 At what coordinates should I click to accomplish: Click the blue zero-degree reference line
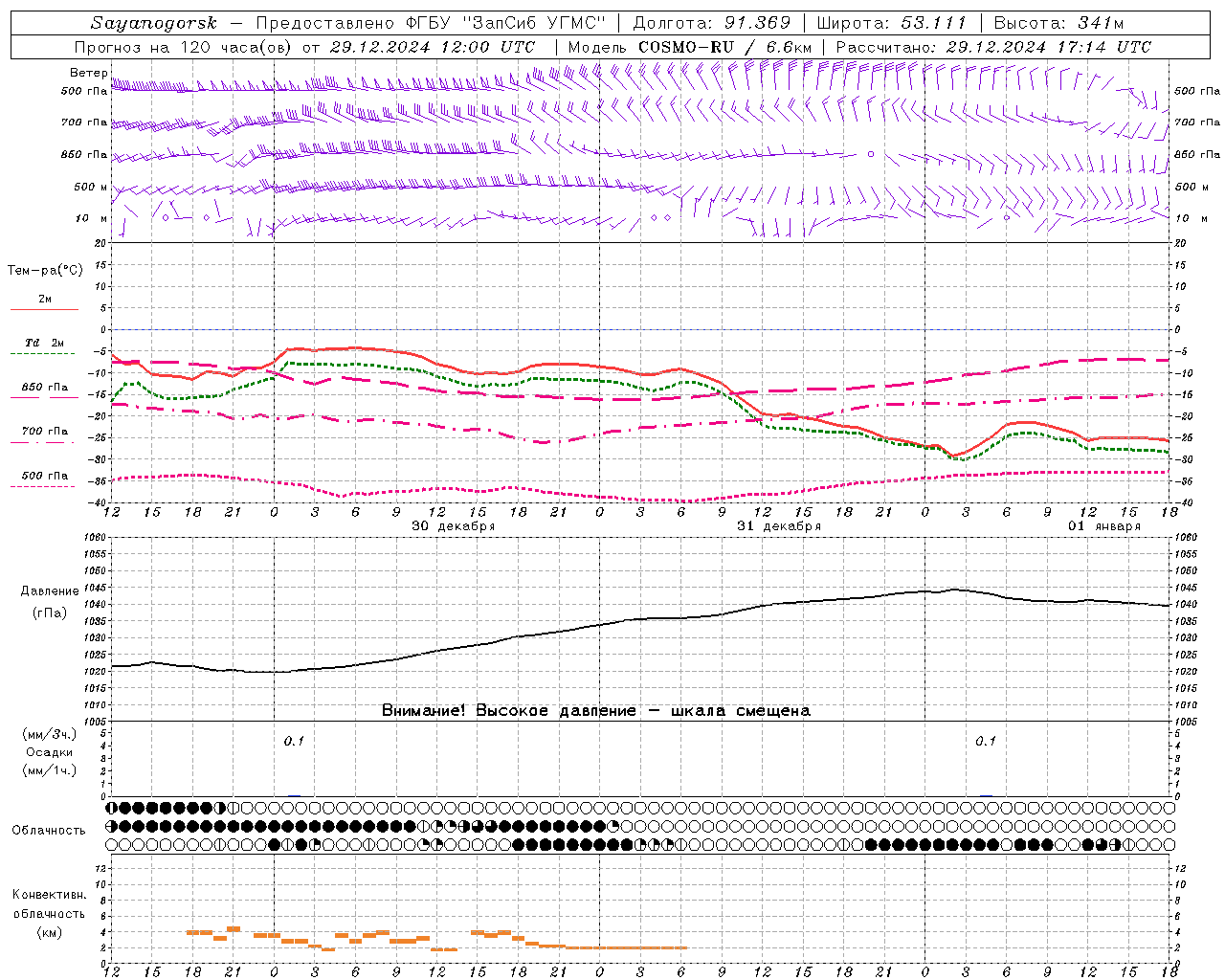click(640, 329)
